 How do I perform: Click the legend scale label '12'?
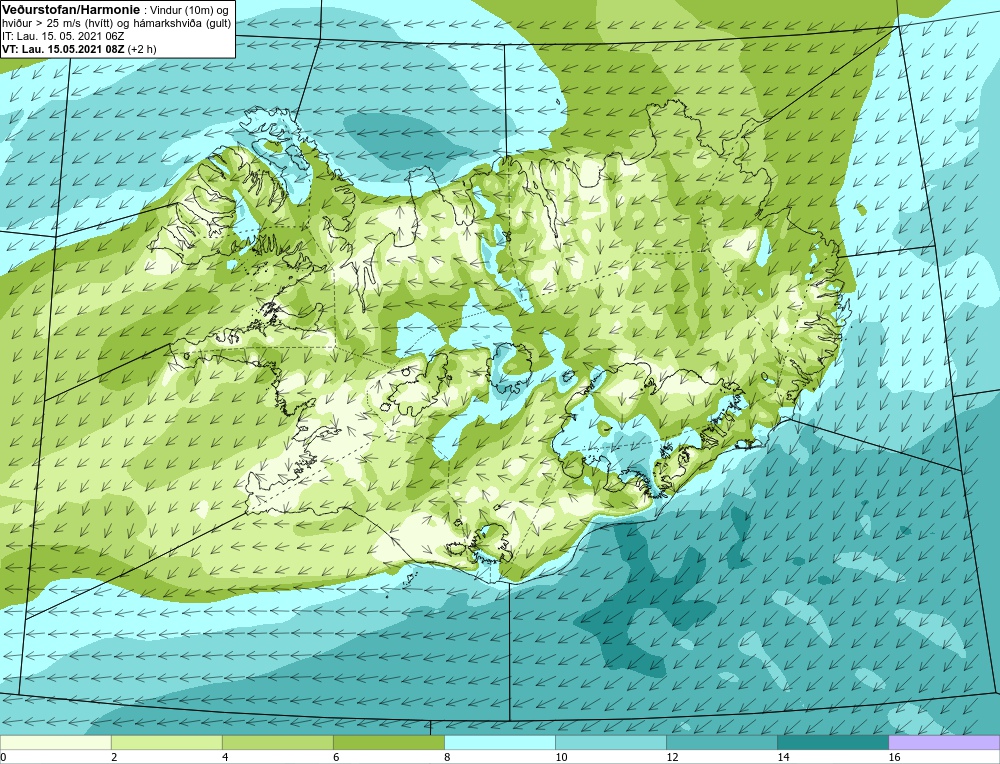(x=672, y=757)
